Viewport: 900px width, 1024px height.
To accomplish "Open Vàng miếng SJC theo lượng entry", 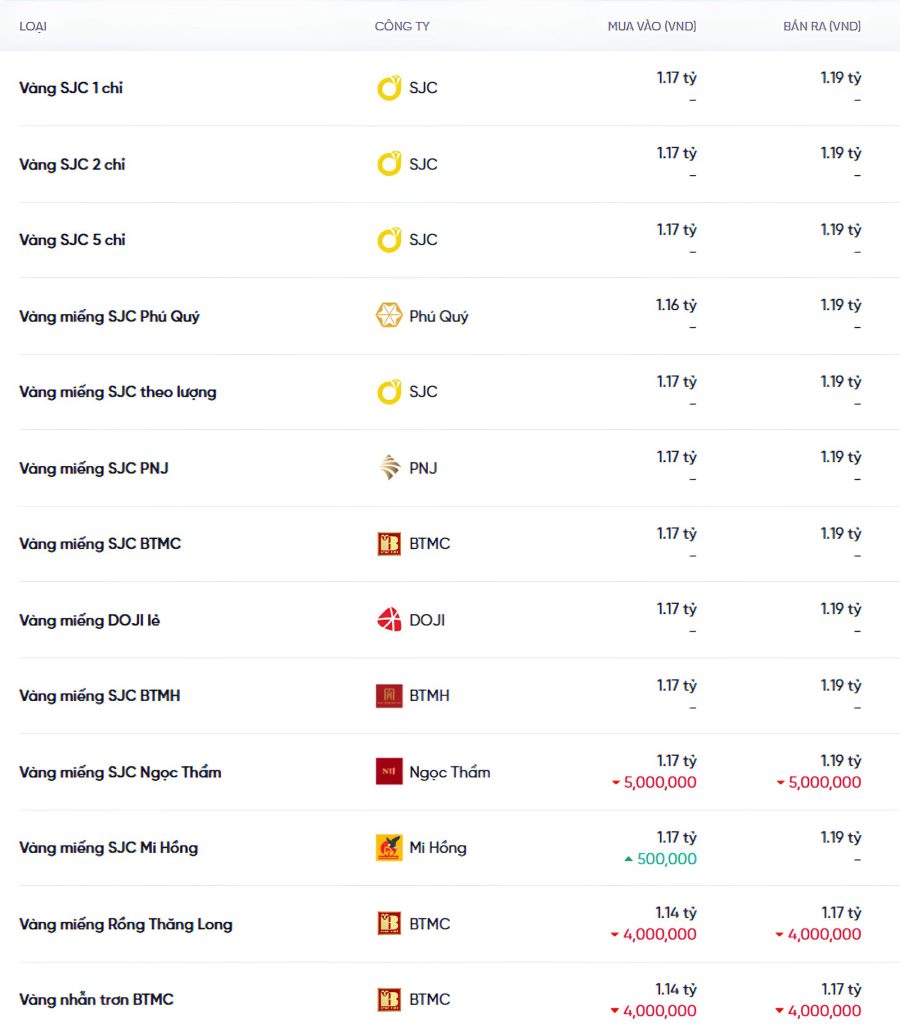I will click(x=118, y=392).
